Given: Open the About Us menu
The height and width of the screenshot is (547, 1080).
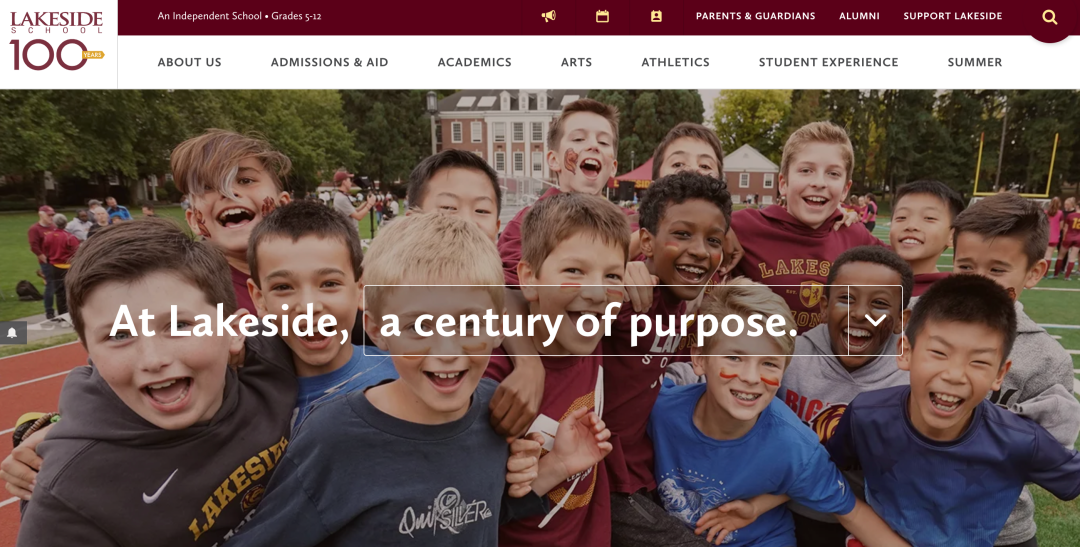Looking at the screenshot, I should tap(189, 62).
